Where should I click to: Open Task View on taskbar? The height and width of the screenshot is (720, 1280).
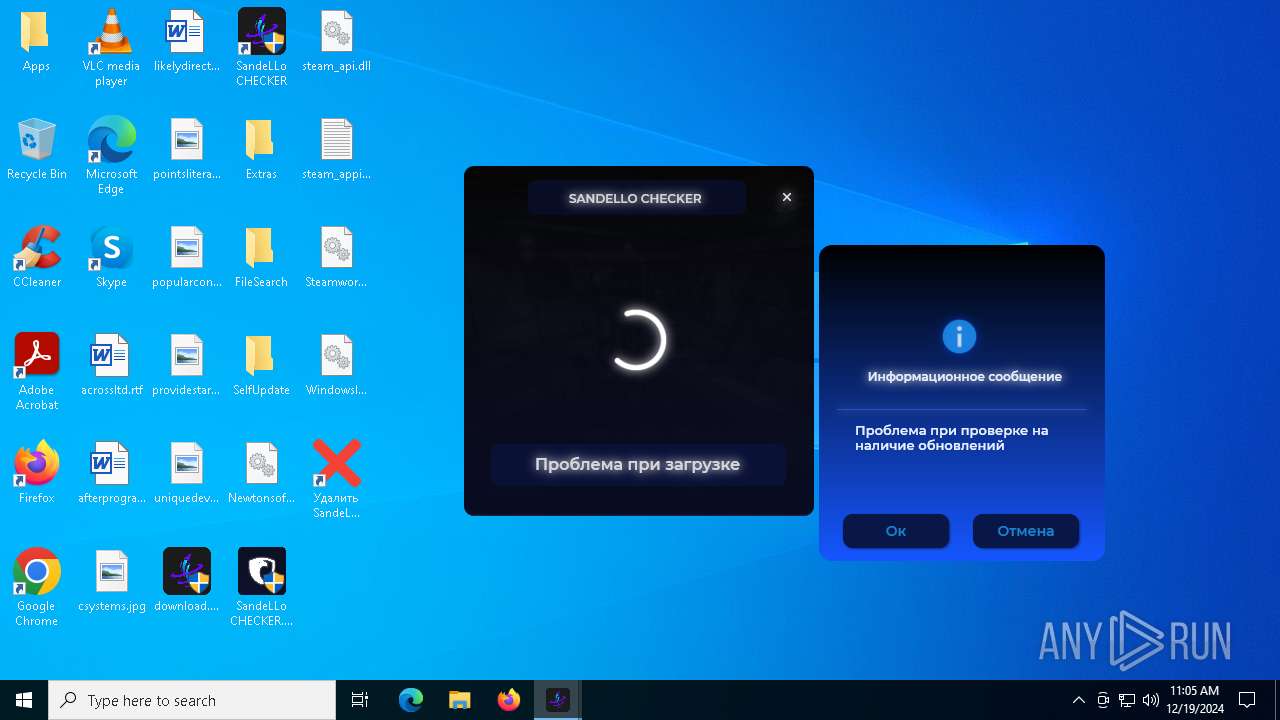(360, 700)
